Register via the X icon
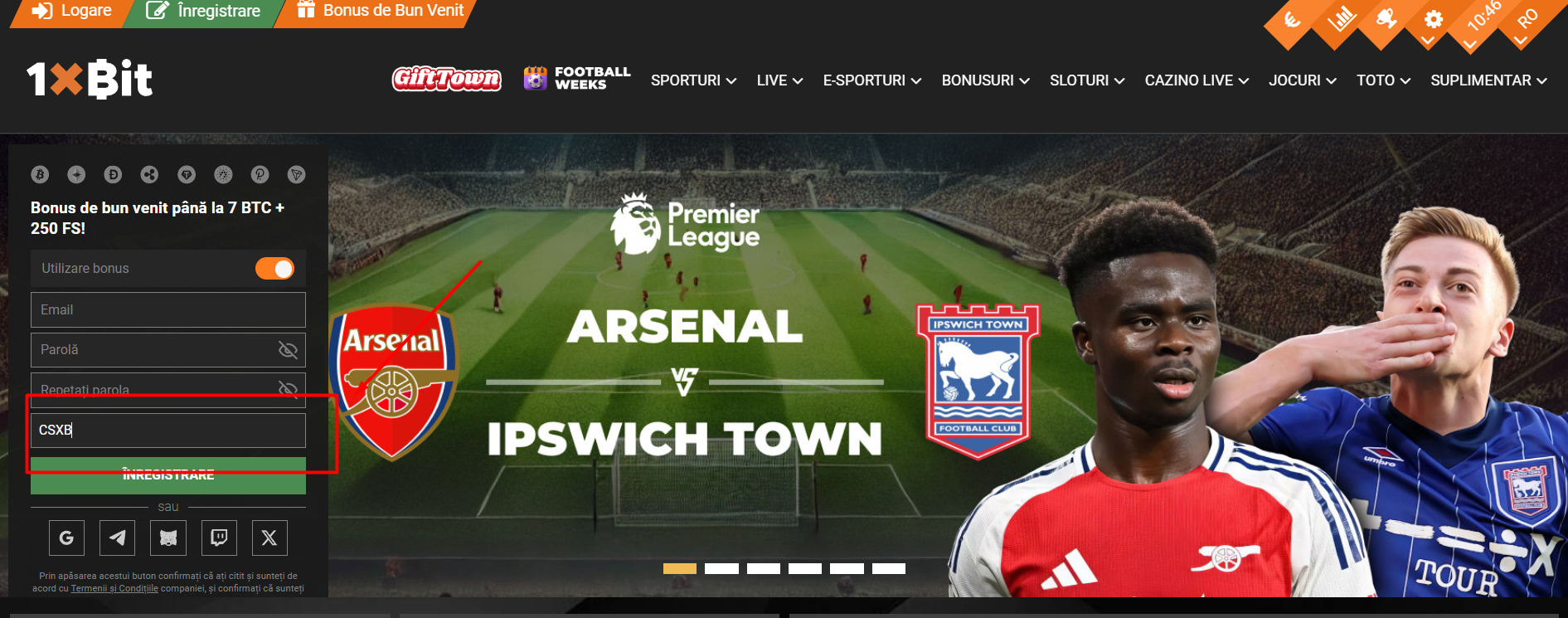The height and width of the screenshot is (618, 1568). pyautogui.click(x=269, y=538)
